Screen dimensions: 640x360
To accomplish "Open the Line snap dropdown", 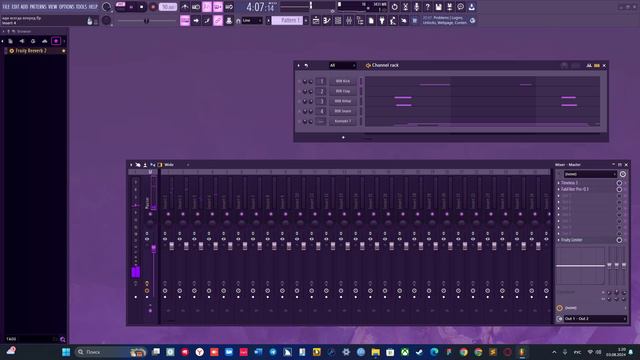I will tap(252, 20).
